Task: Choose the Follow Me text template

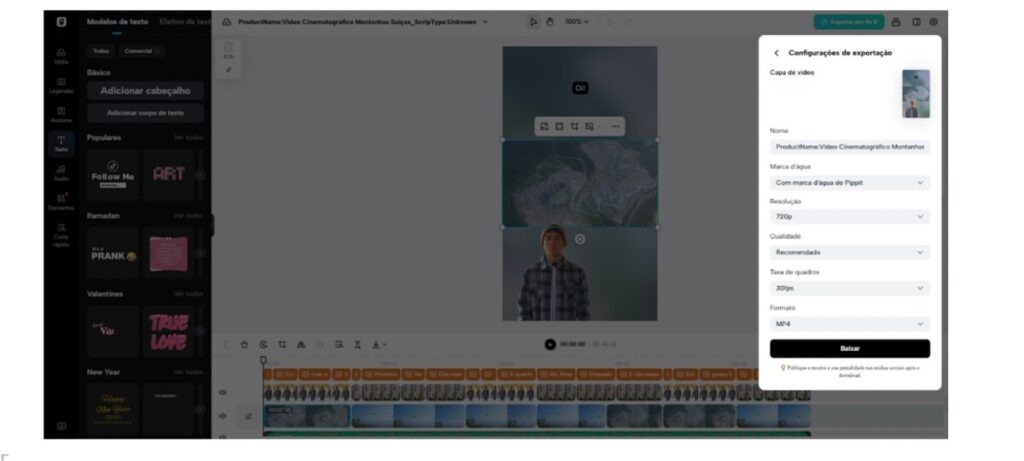Action: [113, 174]
